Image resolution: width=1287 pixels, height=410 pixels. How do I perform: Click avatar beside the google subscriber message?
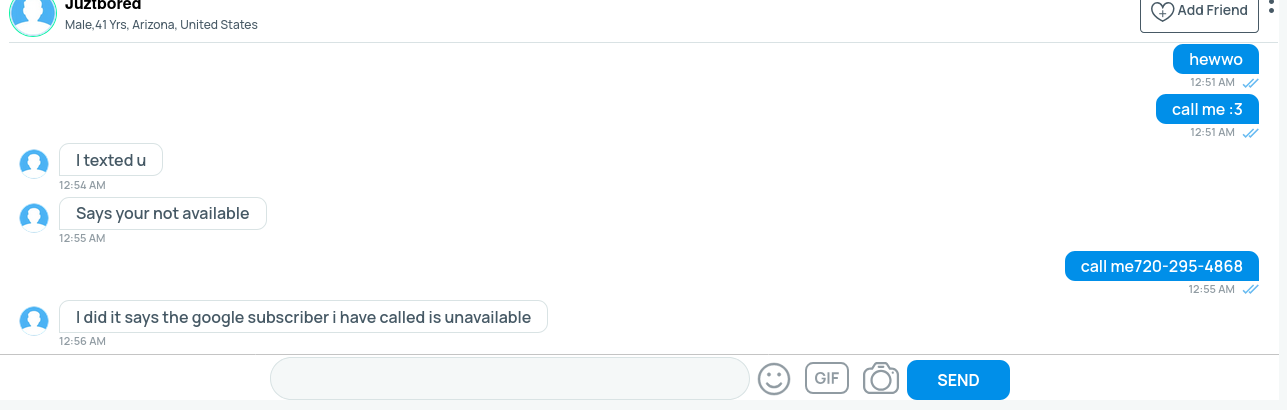point(34,320)
